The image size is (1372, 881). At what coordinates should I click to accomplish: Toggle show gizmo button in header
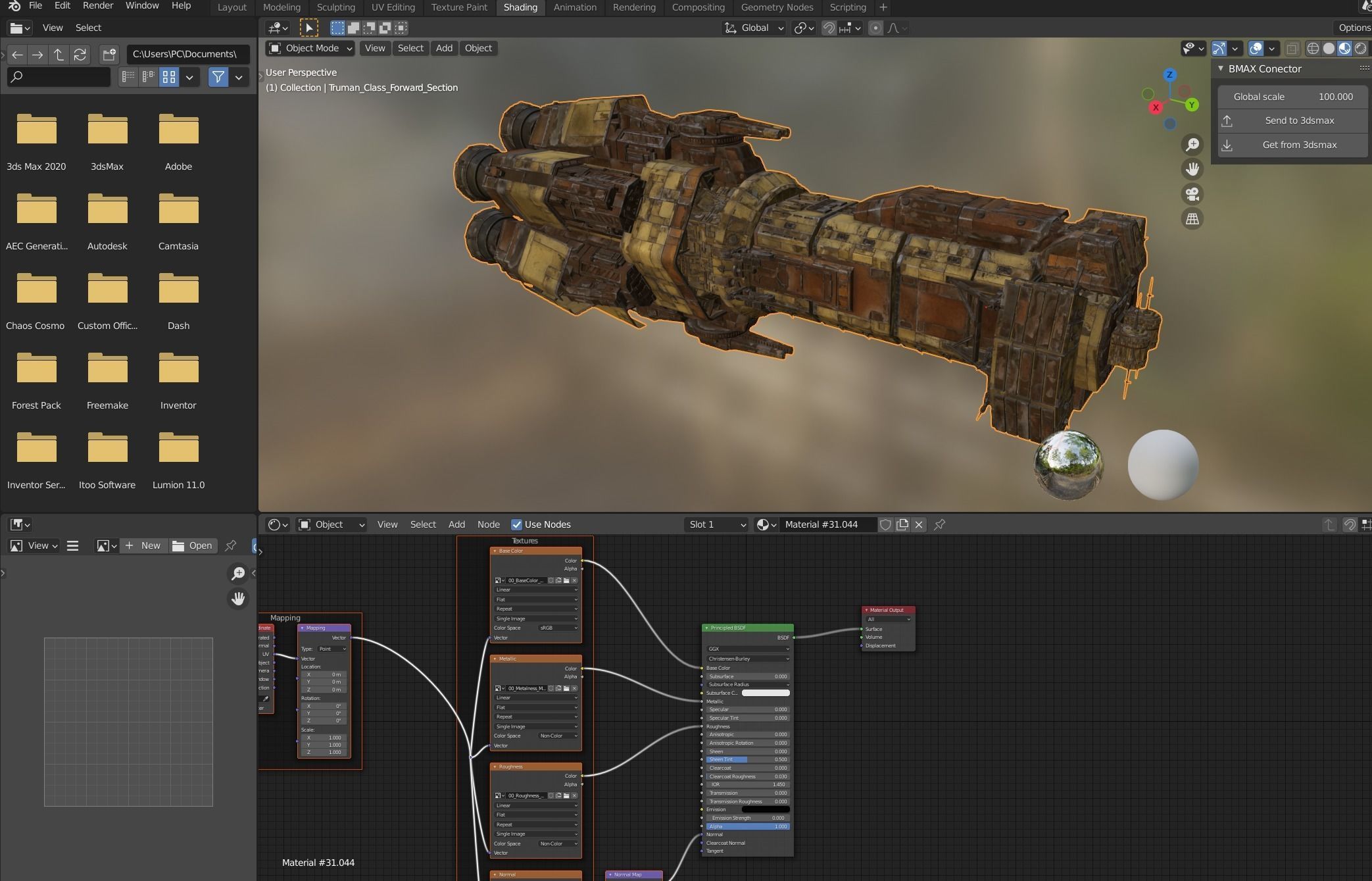point(1219,48)
